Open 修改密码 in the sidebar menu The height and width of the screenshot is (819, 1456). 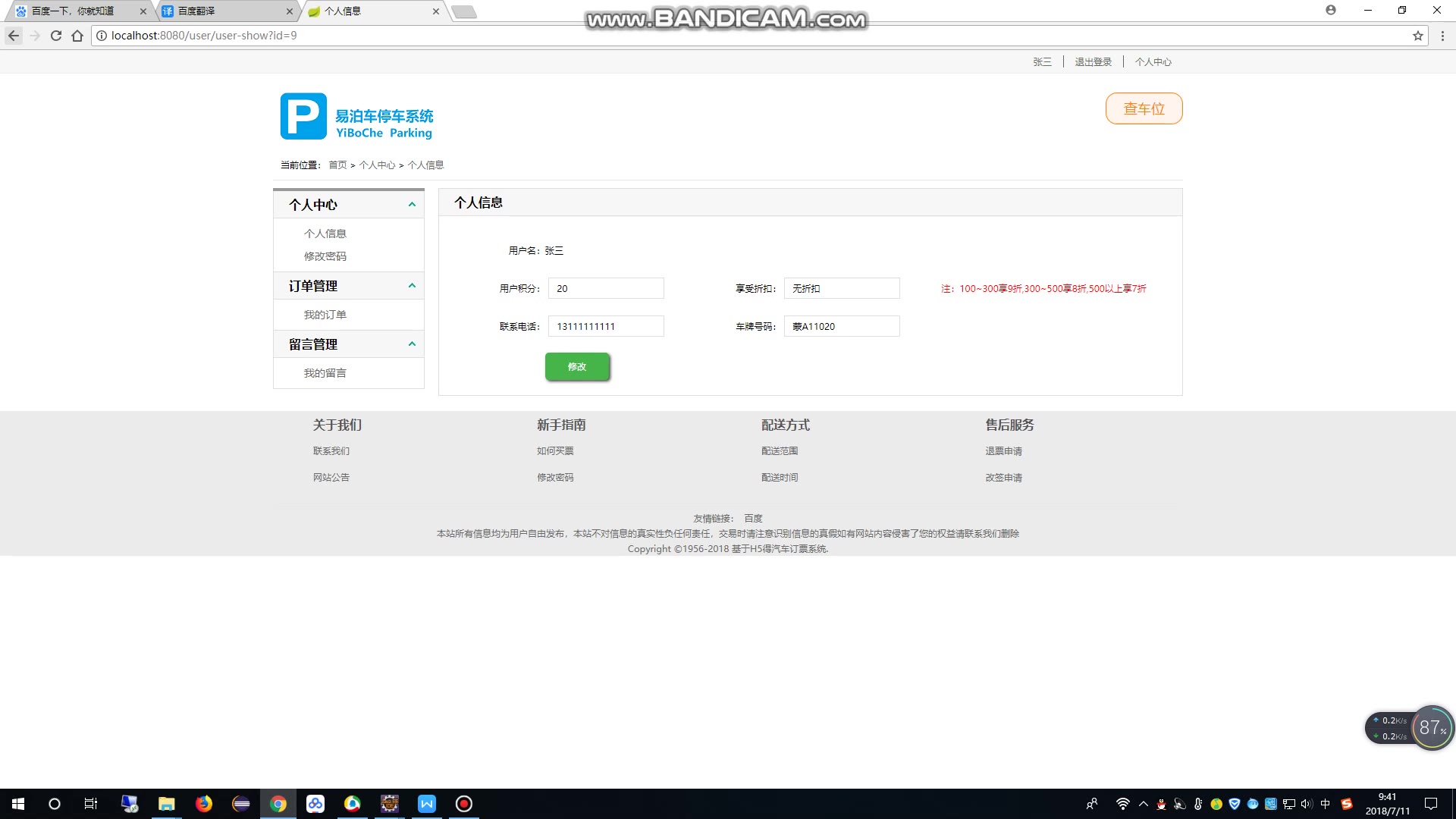(325, 256)
